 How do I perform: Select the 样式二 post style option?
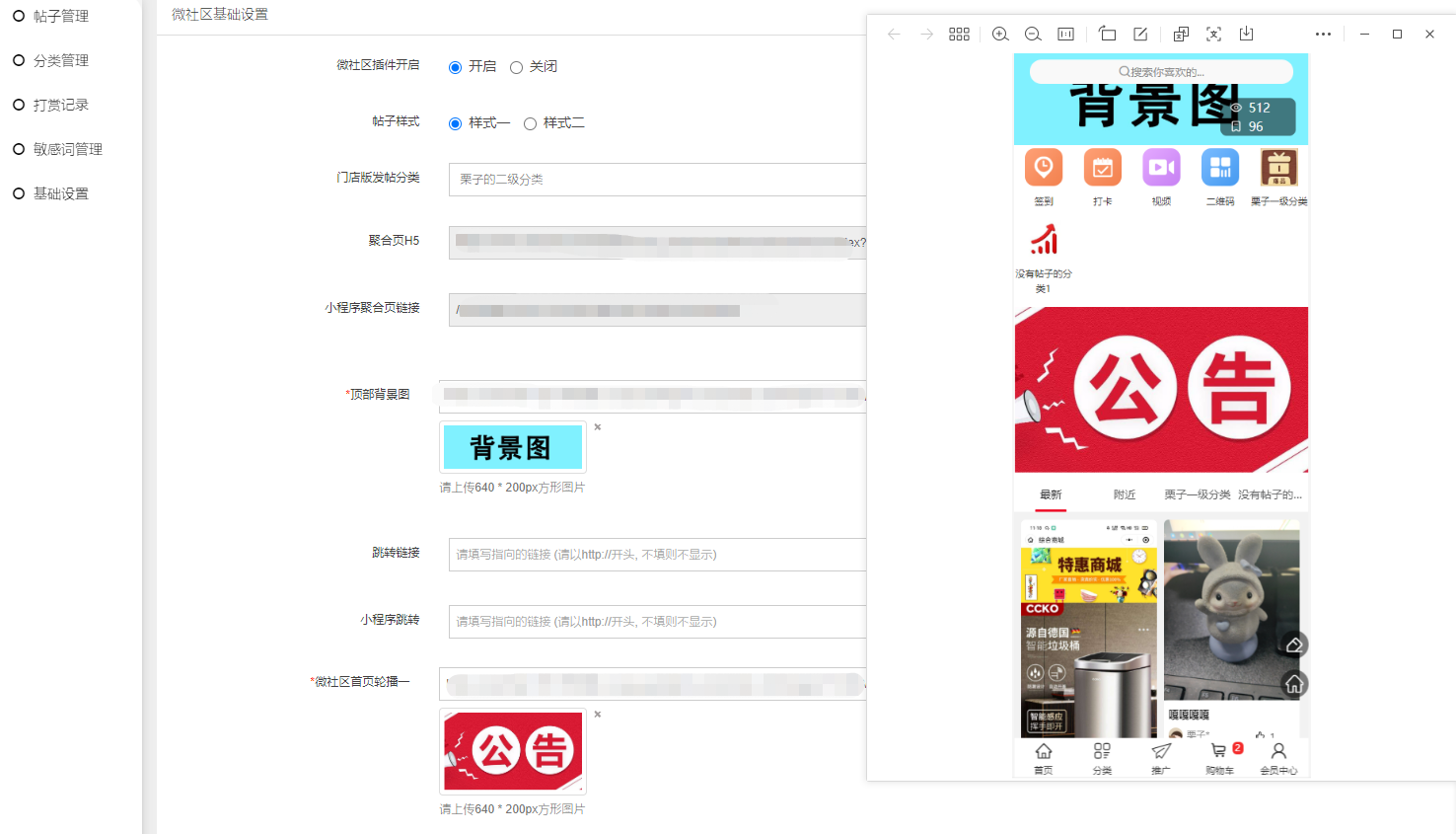coord(530,124)
